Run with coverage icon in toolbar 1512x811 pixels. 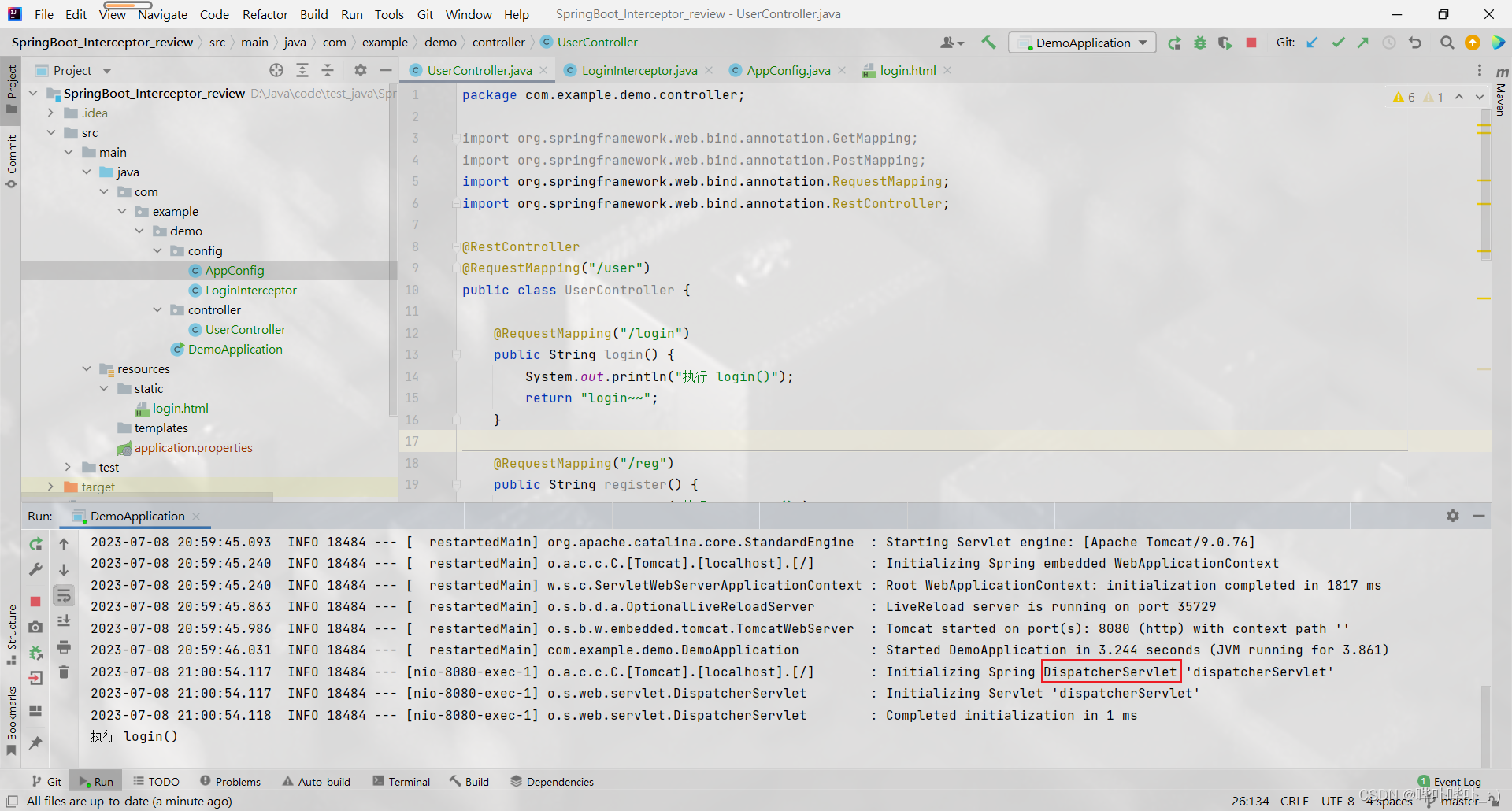pos(1225,43)
